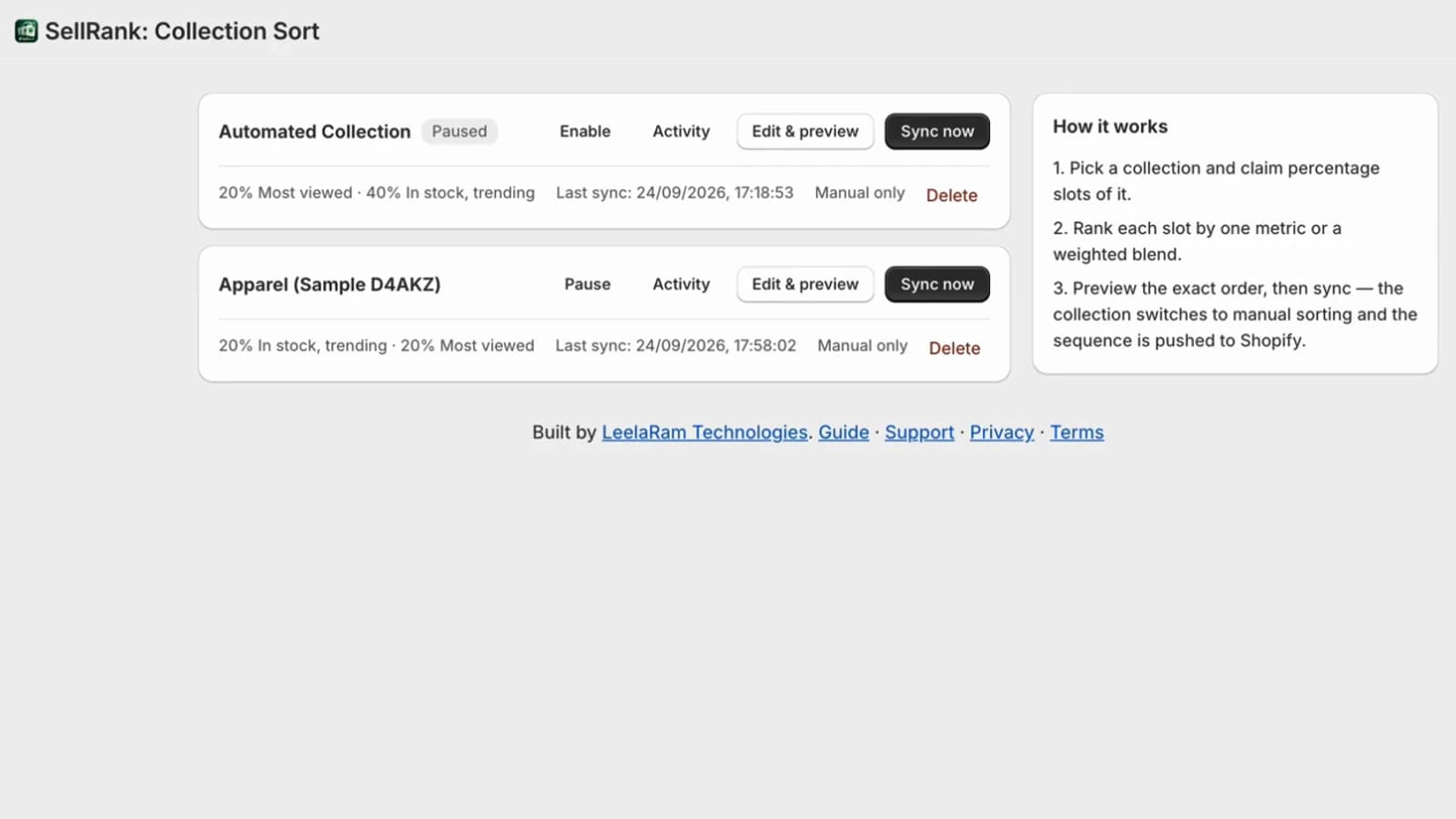Click "Manual only" in Automated Collection card
This screenshot has height=819, width=1456.
tap(860, 193)
